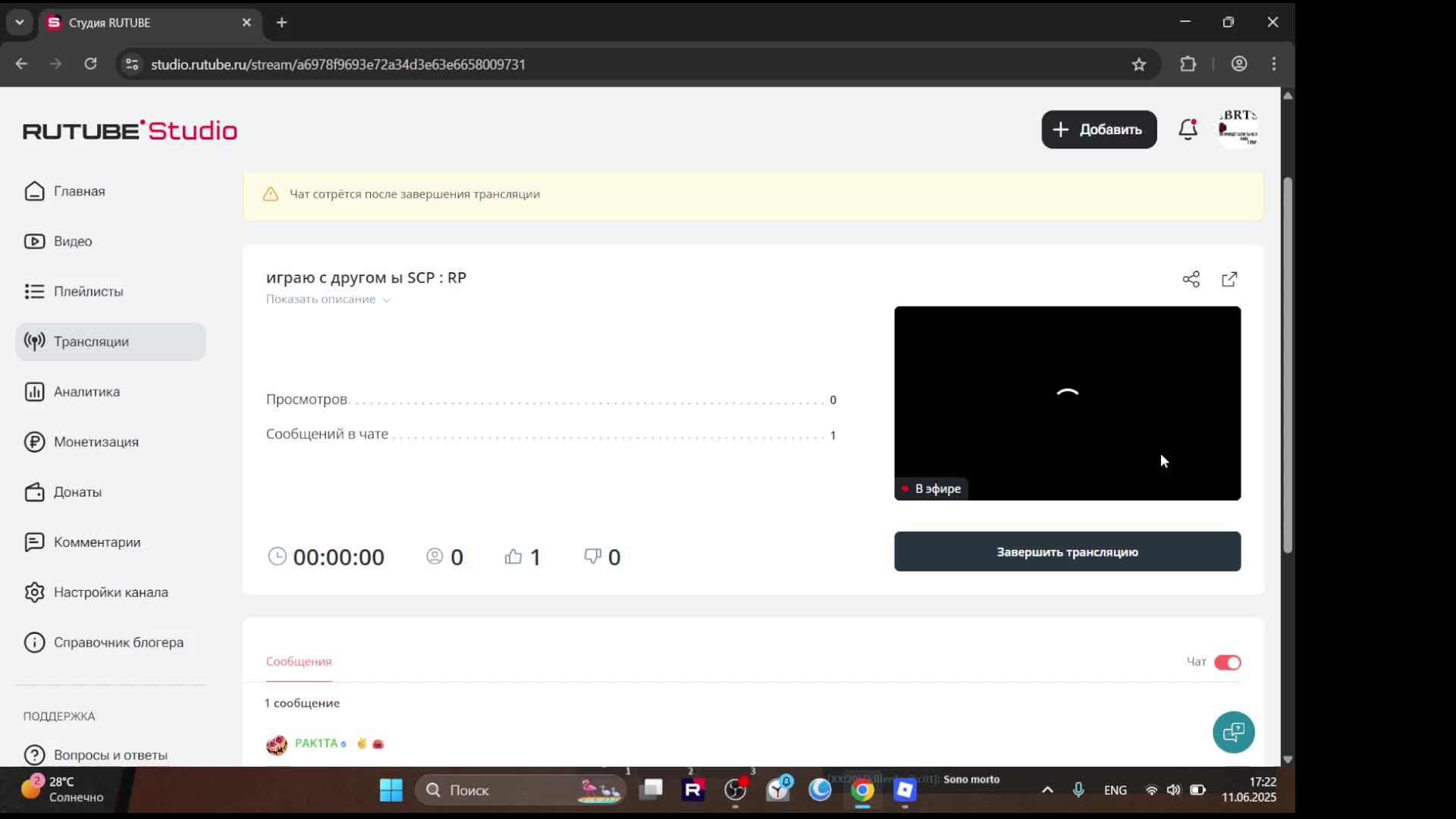Screen dimensions: 1456x819
Task: Open a new browser tab
Action: pos(282,23)
